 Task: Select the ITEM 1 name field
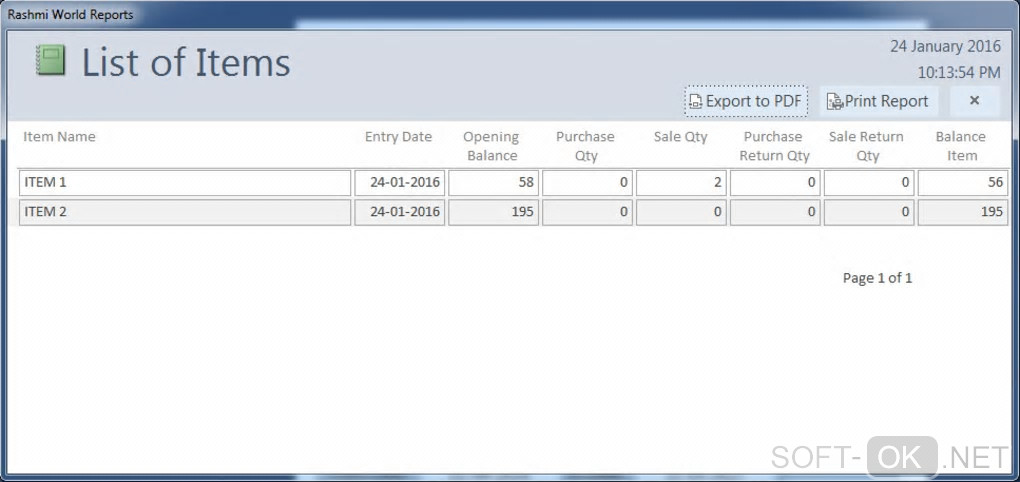click(185, 183)
